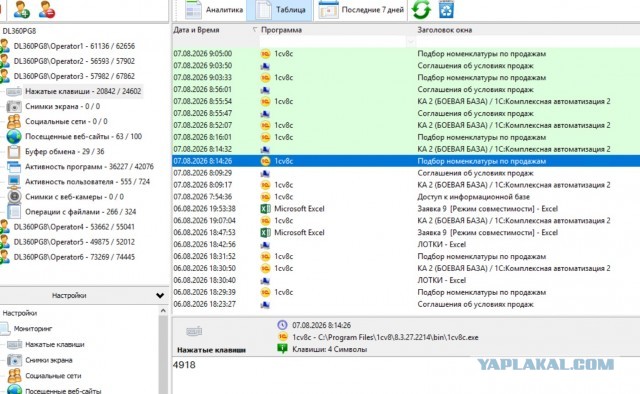Select user DL360PG8\Operator2
The height and width of the screenshot is (394, 640).
point(74,61)
